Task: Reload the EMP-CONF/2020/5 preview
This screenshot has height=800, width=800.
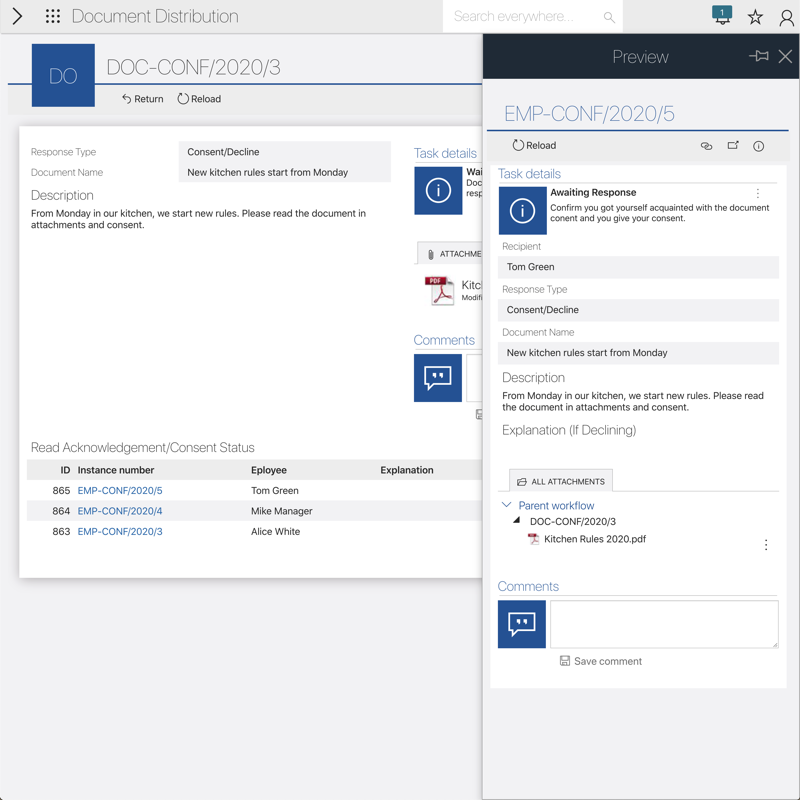Action: pyautogui.click(x=534, y=146)
